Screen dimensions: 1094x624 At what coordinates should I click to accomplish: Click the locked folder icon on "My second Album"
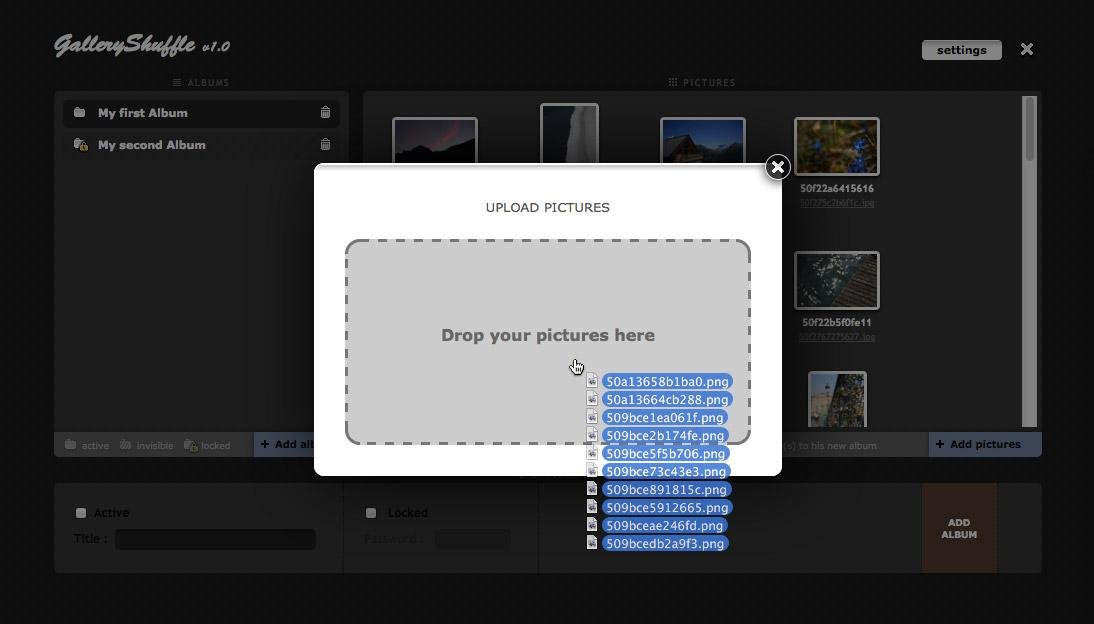(x=81, y=144)
